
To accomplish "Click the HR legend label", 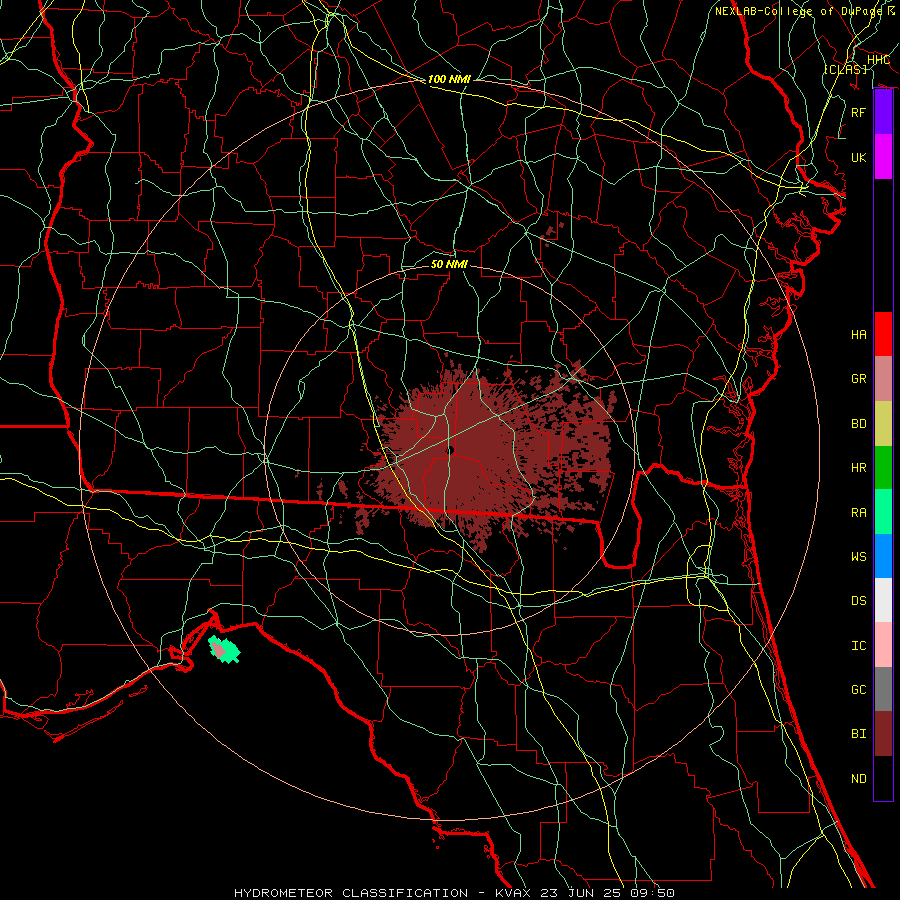I will click(859, 468).
